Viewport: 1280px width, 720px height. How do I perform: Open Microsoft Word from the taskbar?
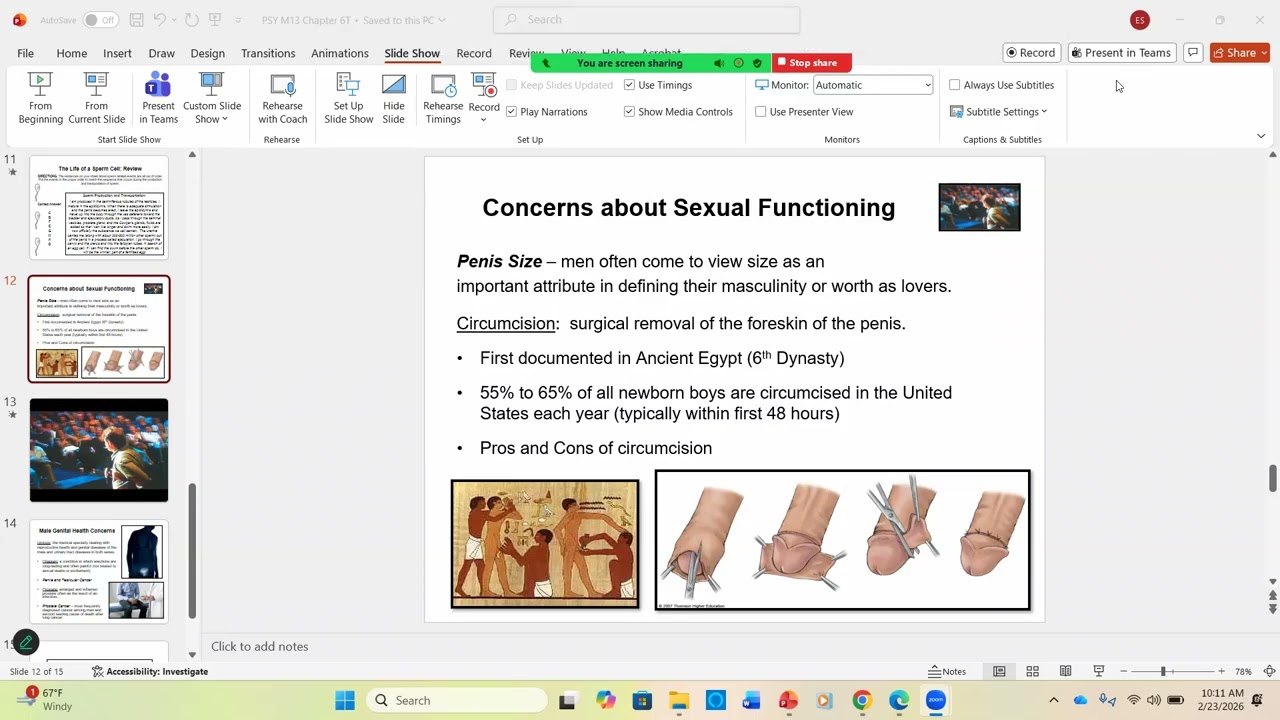click(751, 700)
